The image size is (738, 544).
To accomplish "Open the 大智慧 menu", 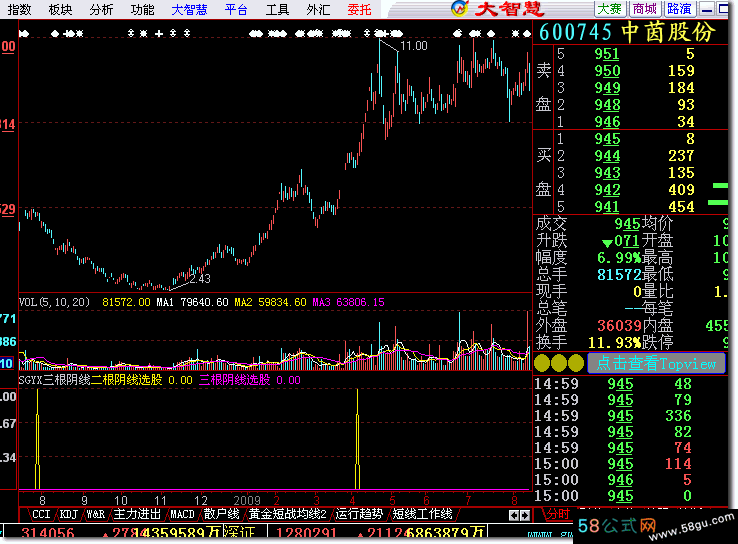I will click(x=189, y=9).
